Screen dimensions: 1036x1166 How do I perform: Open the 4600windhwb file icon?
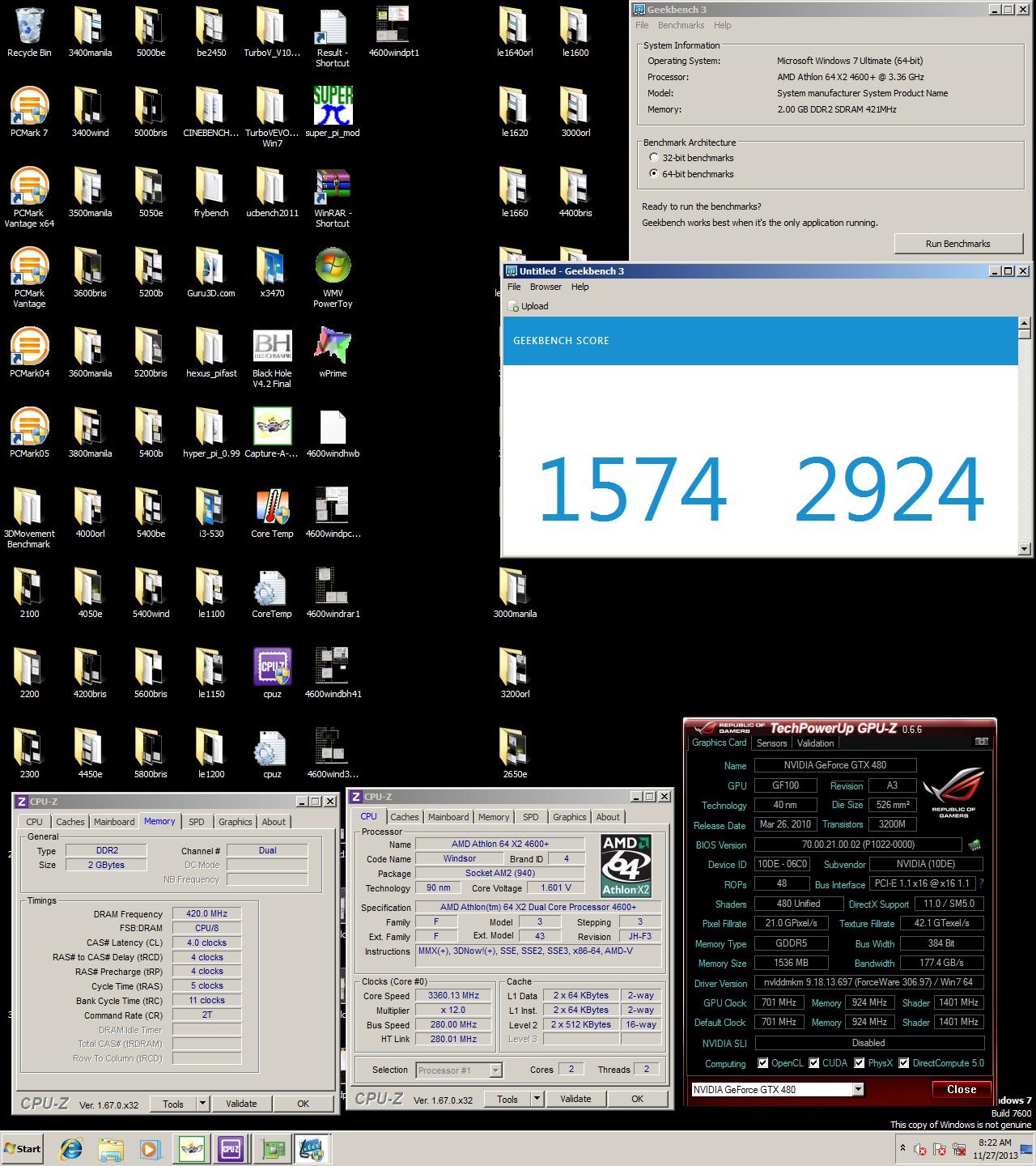(x=333, y=433)
